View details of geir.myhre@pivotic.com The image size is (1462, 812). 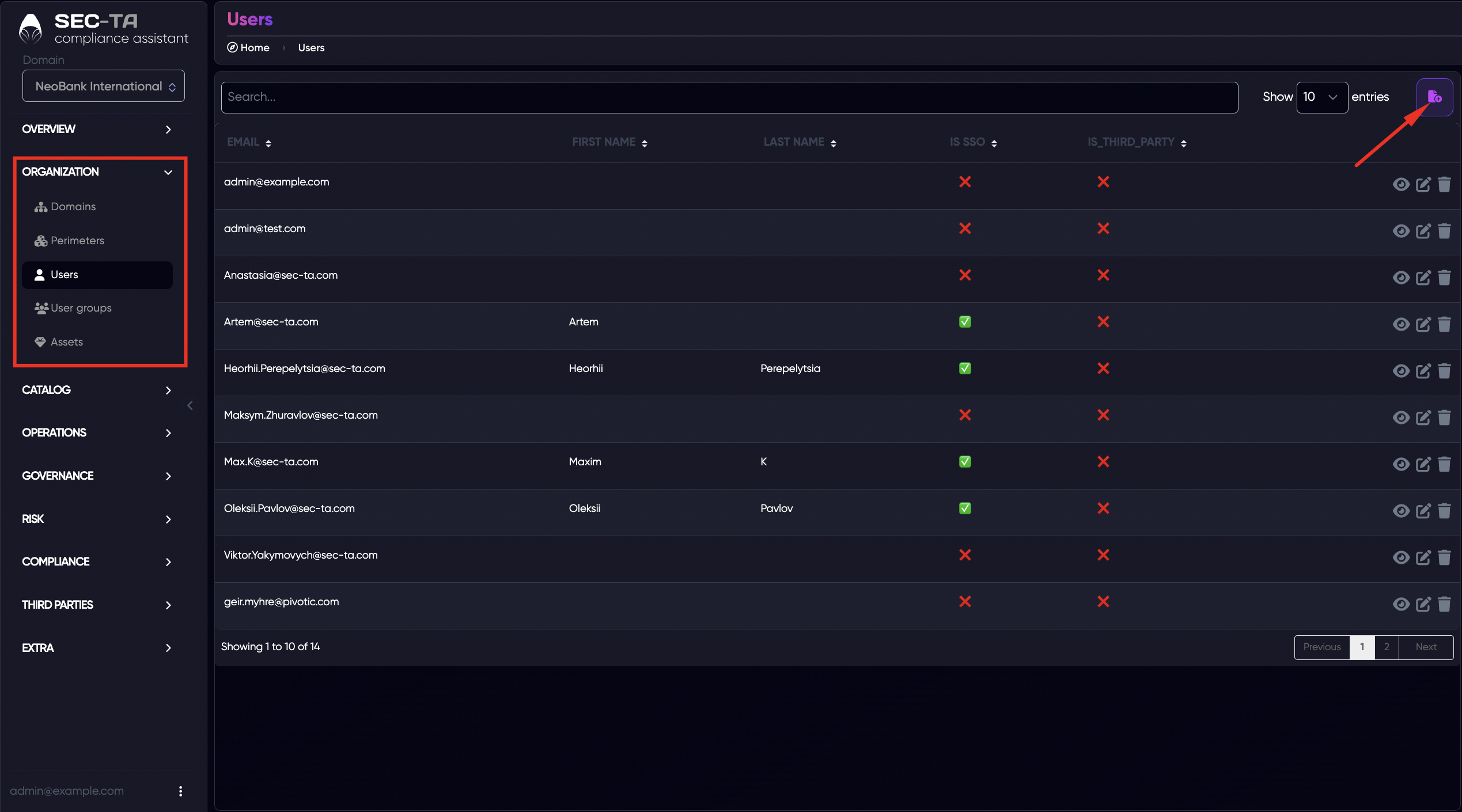tap(1401, 604)
